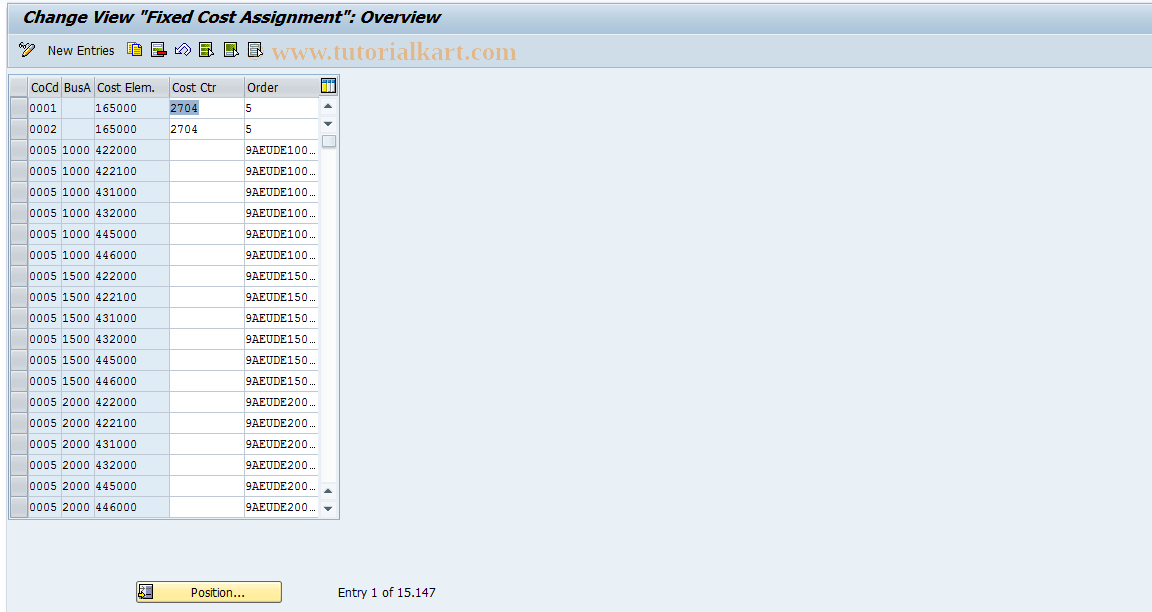
Task: Click cost element 165000 in row 0002
Action: pyautogui.click(x=132, y=129)
